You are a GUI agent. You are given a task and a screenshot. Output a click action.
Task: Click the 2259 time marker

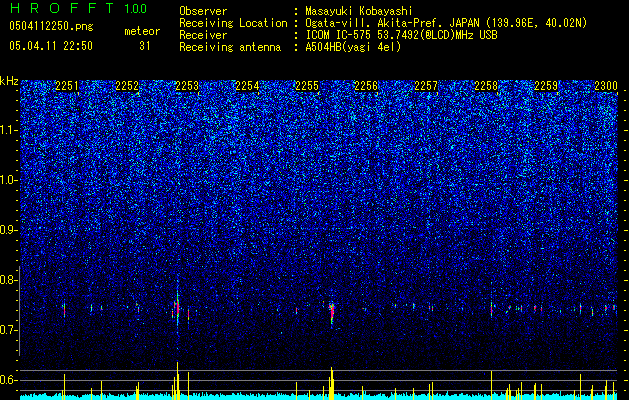tap(546, 86)
